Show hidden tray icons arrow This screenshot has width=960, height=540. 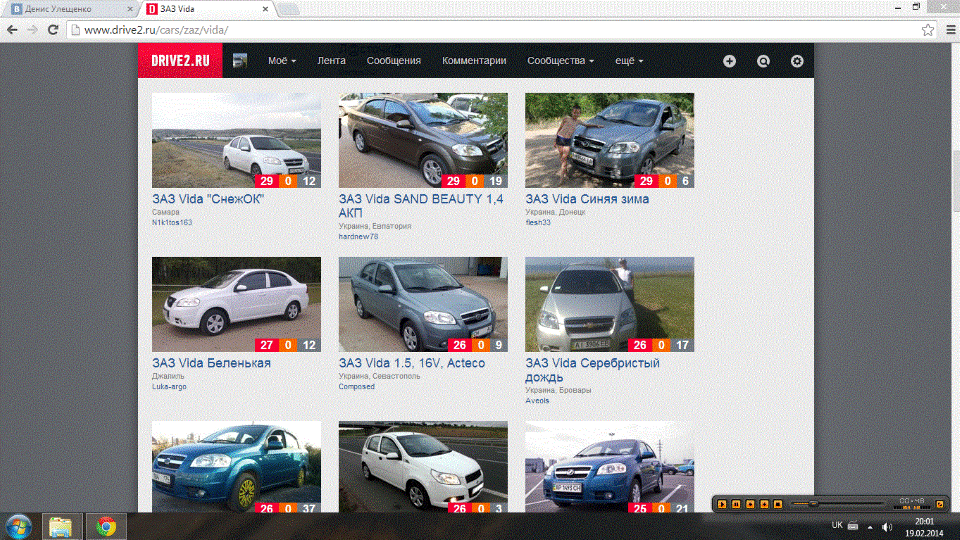click(x=870, y=527)
